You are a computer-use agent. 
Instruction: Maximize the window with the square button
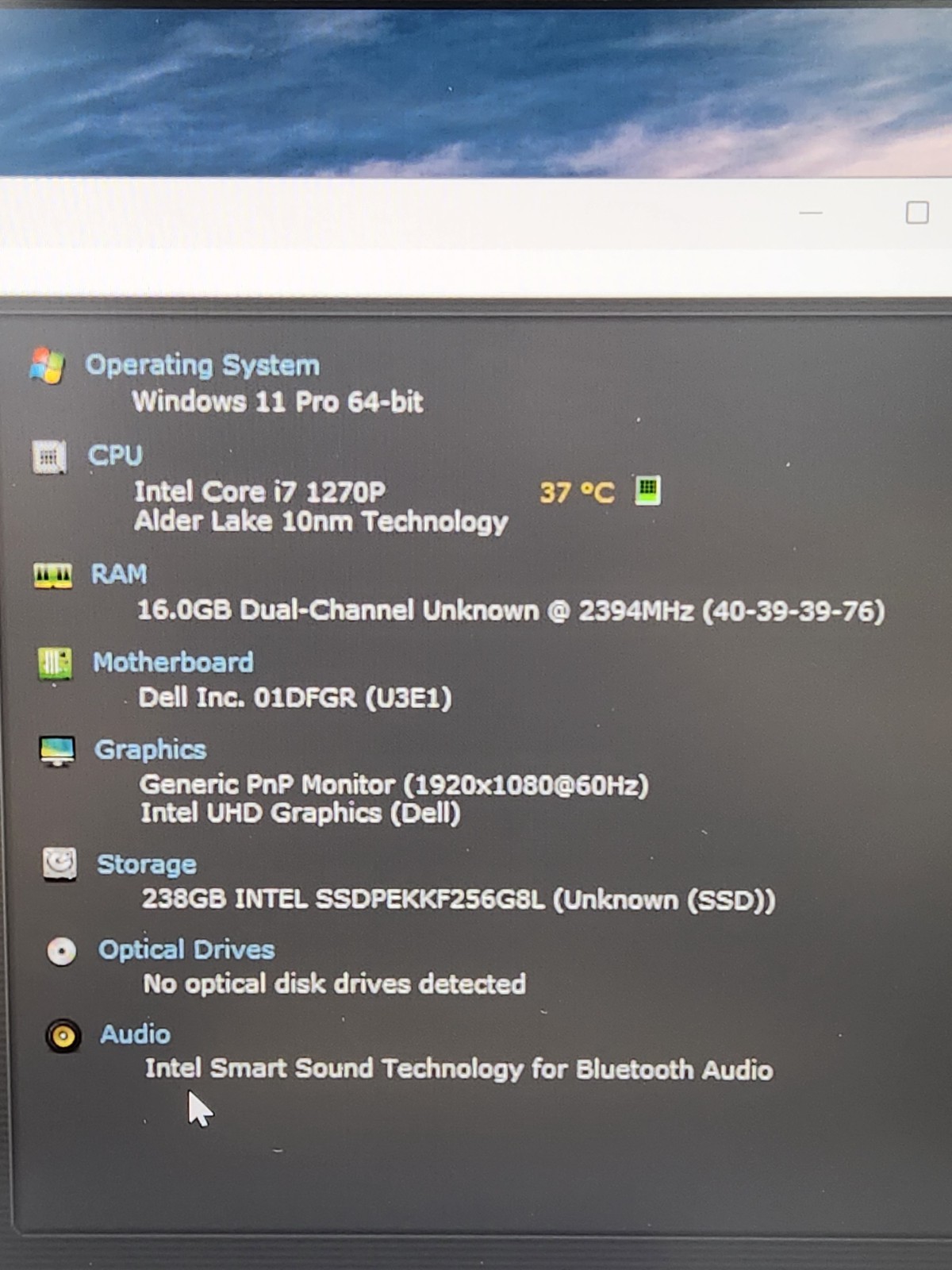917,212
